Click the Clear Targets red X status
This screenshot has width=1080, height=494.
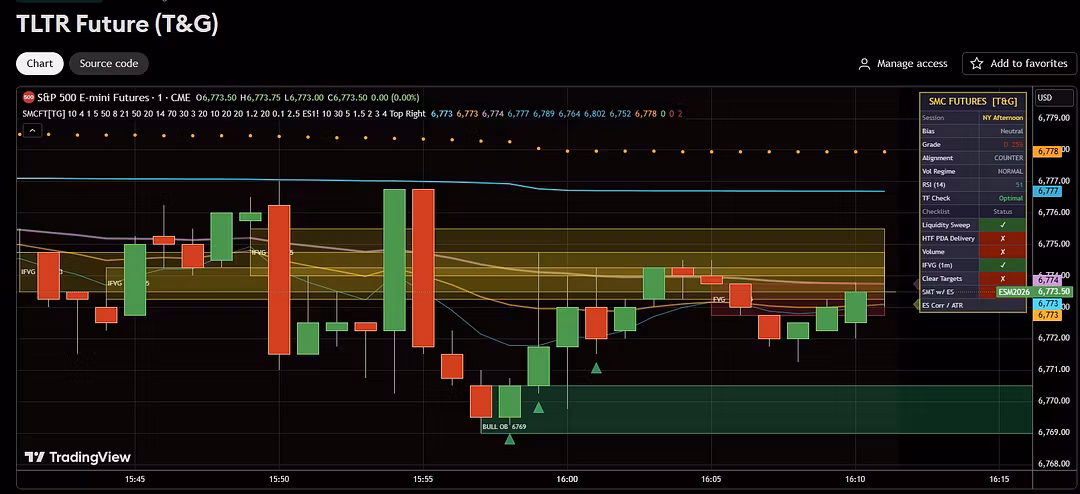[x=1002, y=279]
